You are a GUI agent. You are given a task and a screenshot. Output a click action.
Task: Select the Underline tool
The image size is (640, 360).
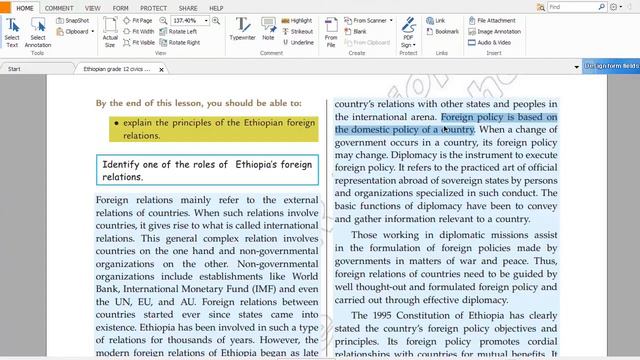(x=298, y=42)
